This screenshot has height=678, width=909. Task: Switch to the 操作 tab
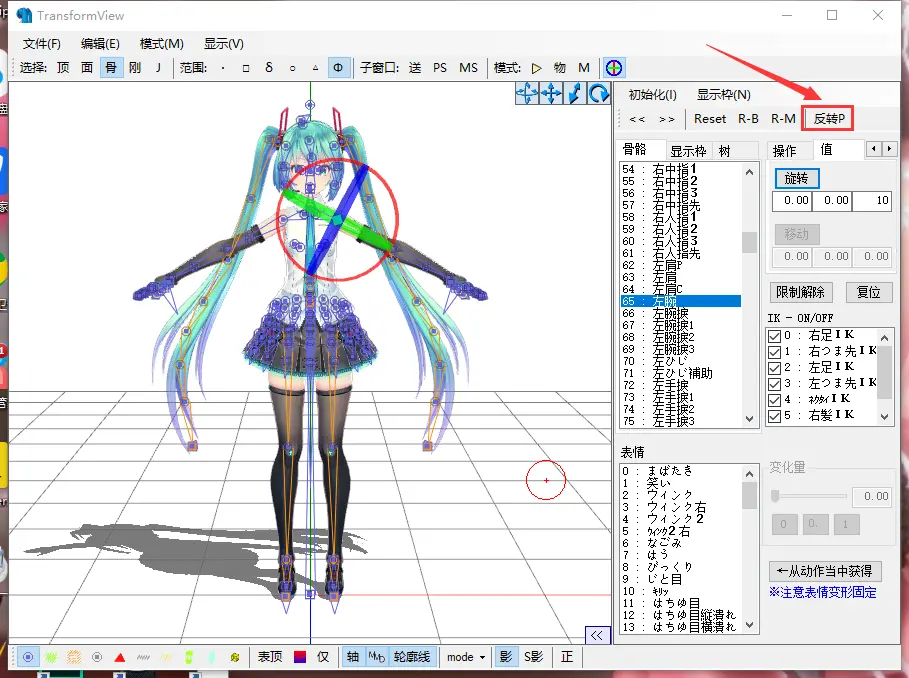point(785,151)
